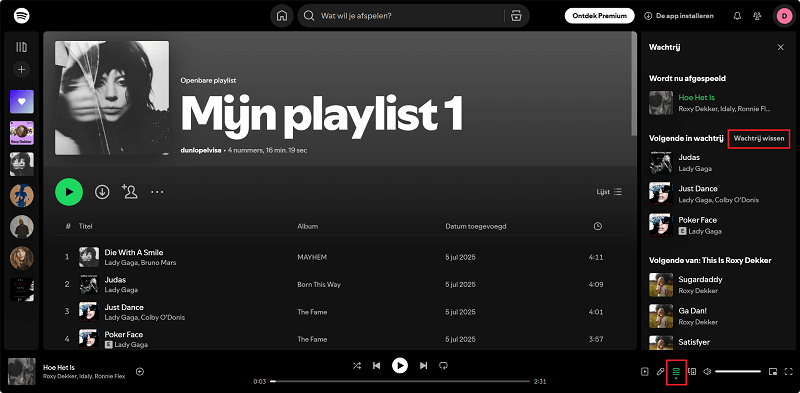Click the 'Mijn playlist 1' title
Image resolution: width=800 pixels, height=393 pixels.
321,114
